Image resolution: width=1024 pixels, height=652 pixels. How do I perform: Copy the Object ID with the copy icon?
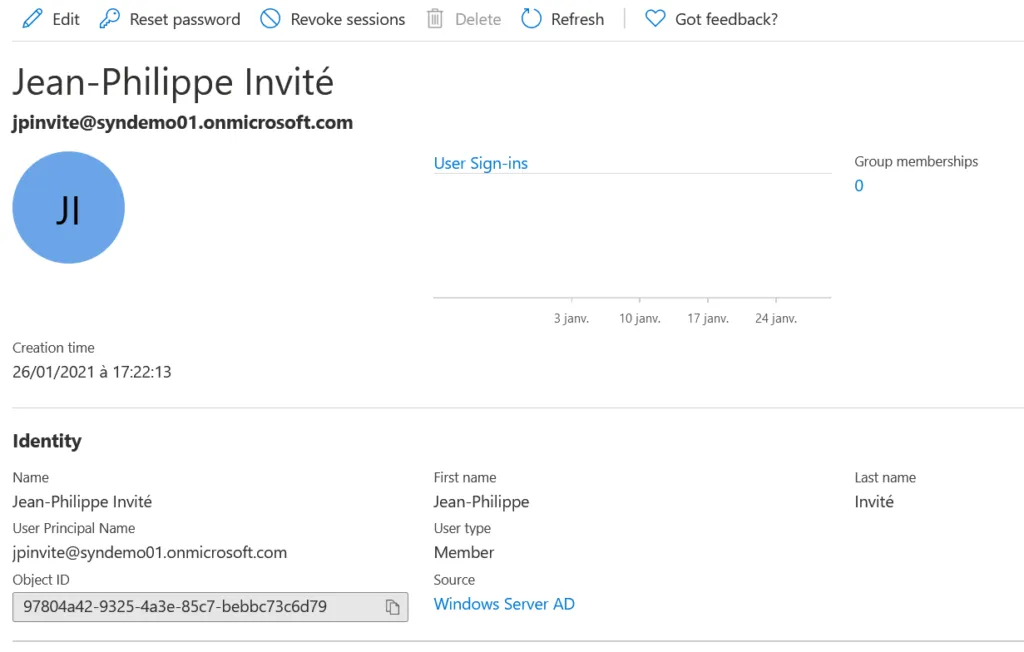pyautogui.click(x=393, y=607)
